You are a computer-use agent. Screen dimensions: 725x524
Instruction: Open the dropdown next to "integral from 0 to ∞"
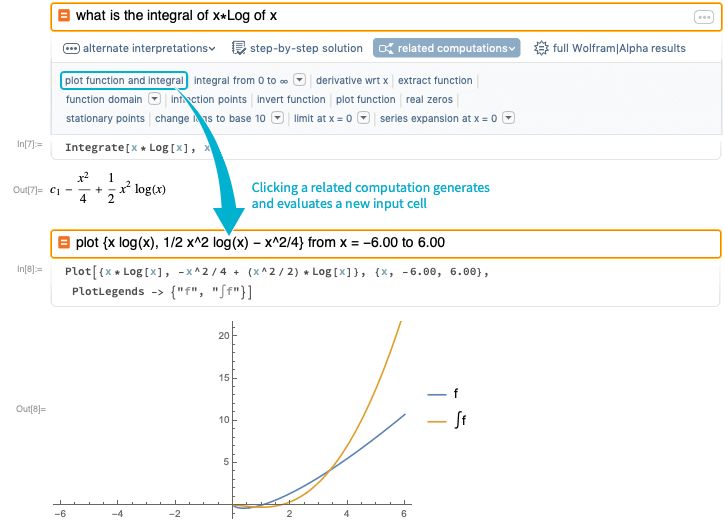click(300, 80)
